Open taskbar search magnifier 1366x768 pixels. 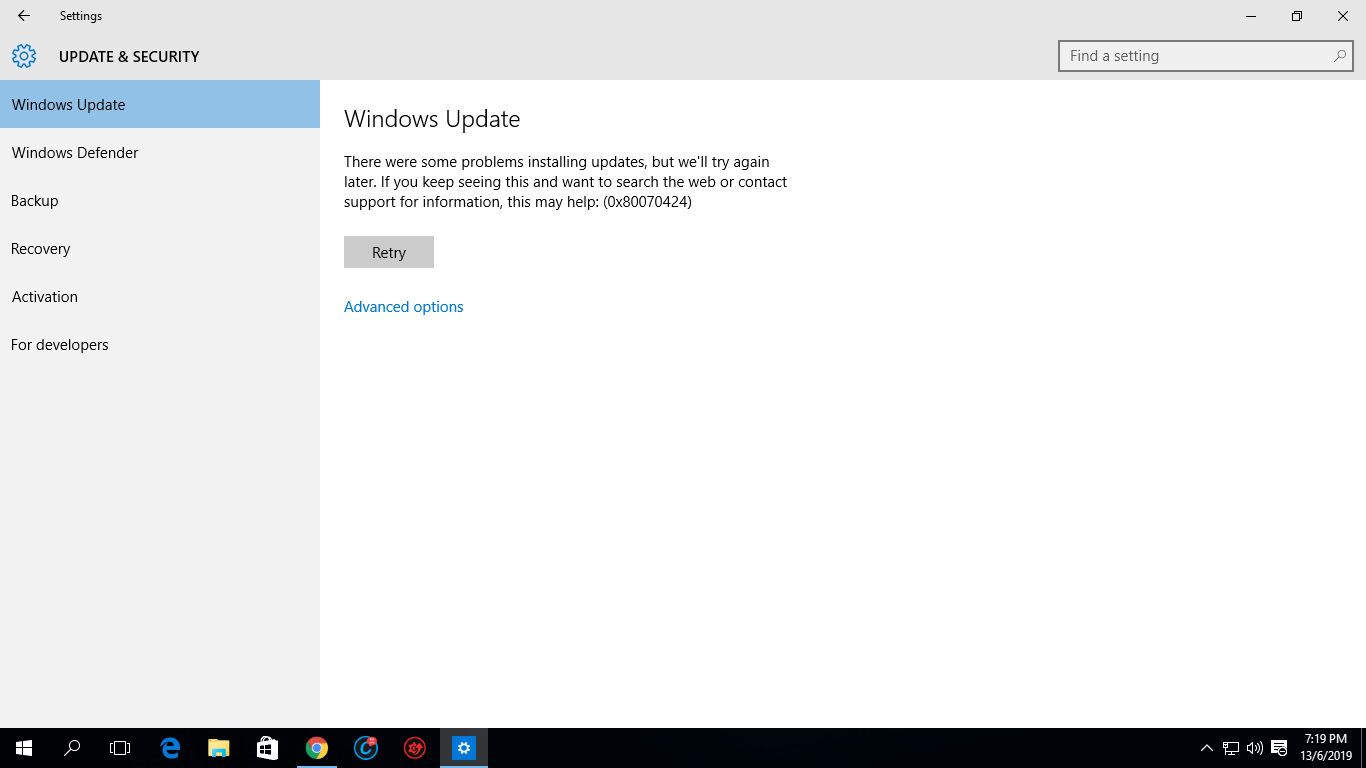point(72,748)
